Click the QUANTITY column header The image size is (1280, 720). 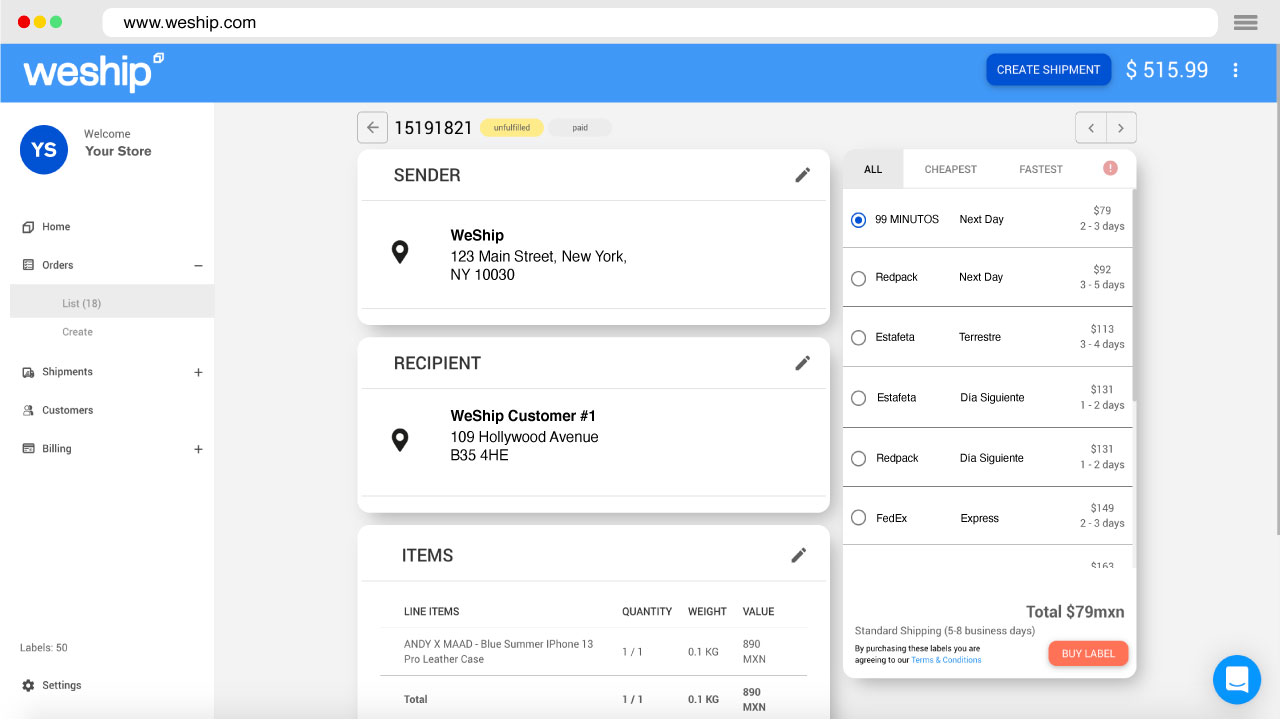tap(647, 612)
